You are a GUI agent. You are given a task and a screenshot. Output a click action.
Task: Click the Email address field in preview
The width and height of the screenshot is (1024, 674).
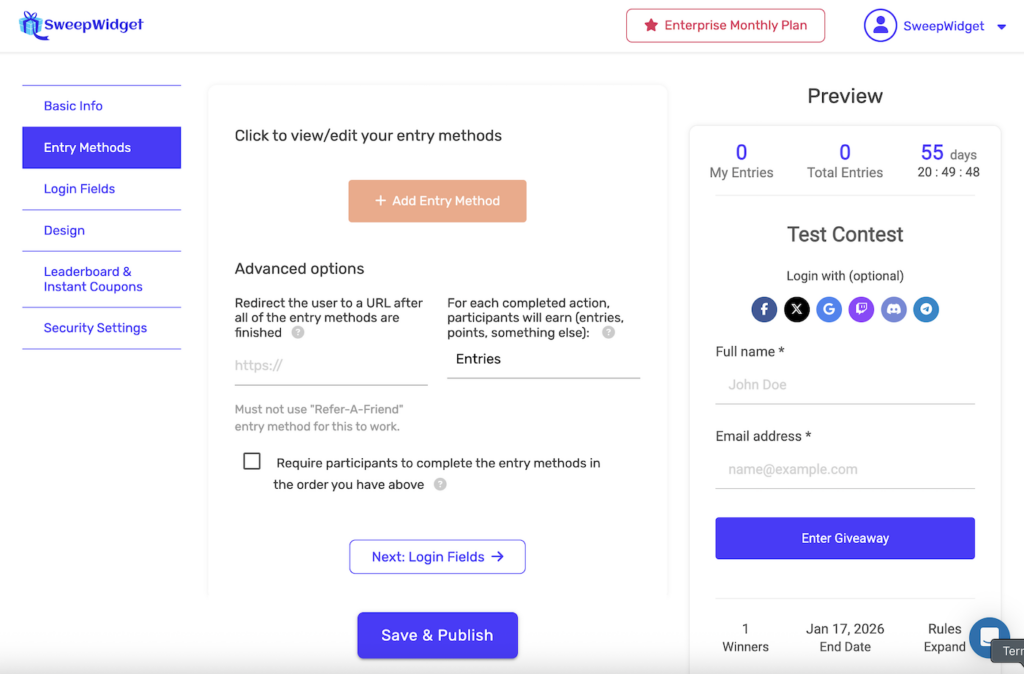(845, 469)
